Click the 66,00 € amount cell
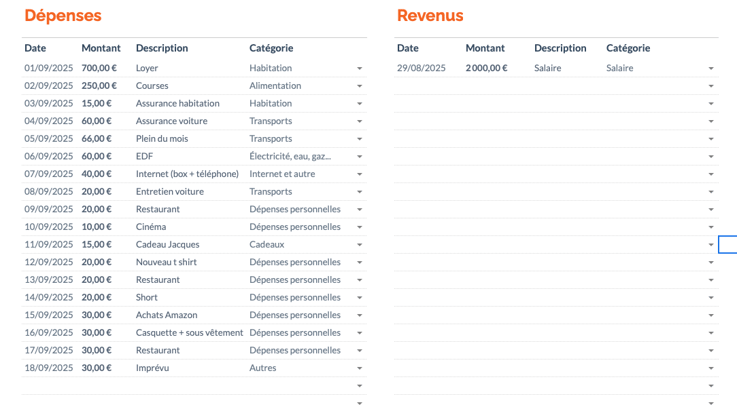Image resolution: width=737 pixels, height=407 pixels. pyautogui.click(x=96, y=138)
